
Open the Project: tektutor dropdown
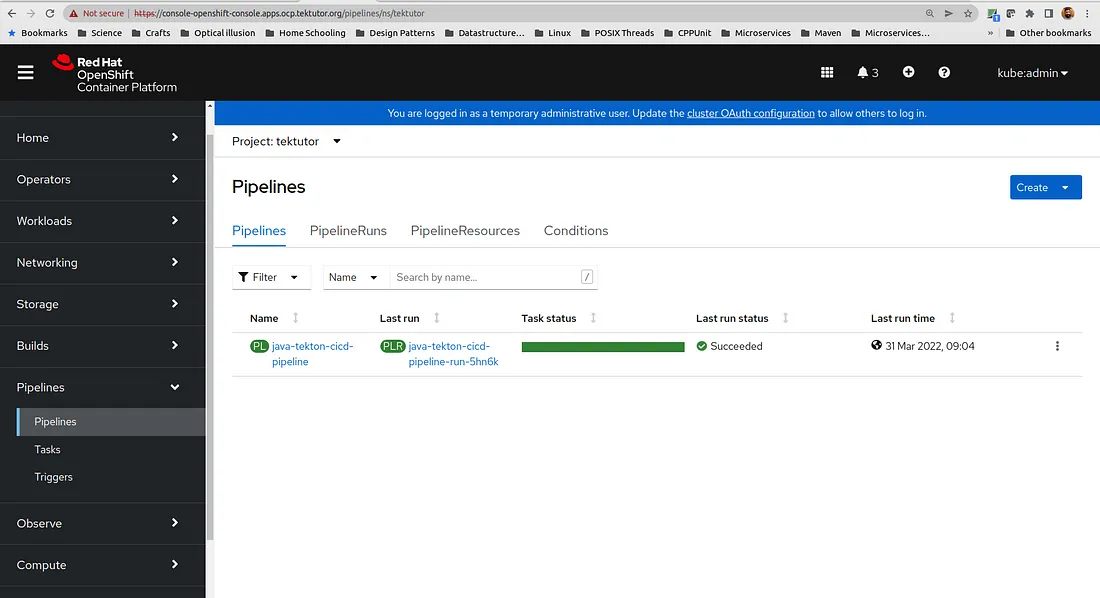286,141
